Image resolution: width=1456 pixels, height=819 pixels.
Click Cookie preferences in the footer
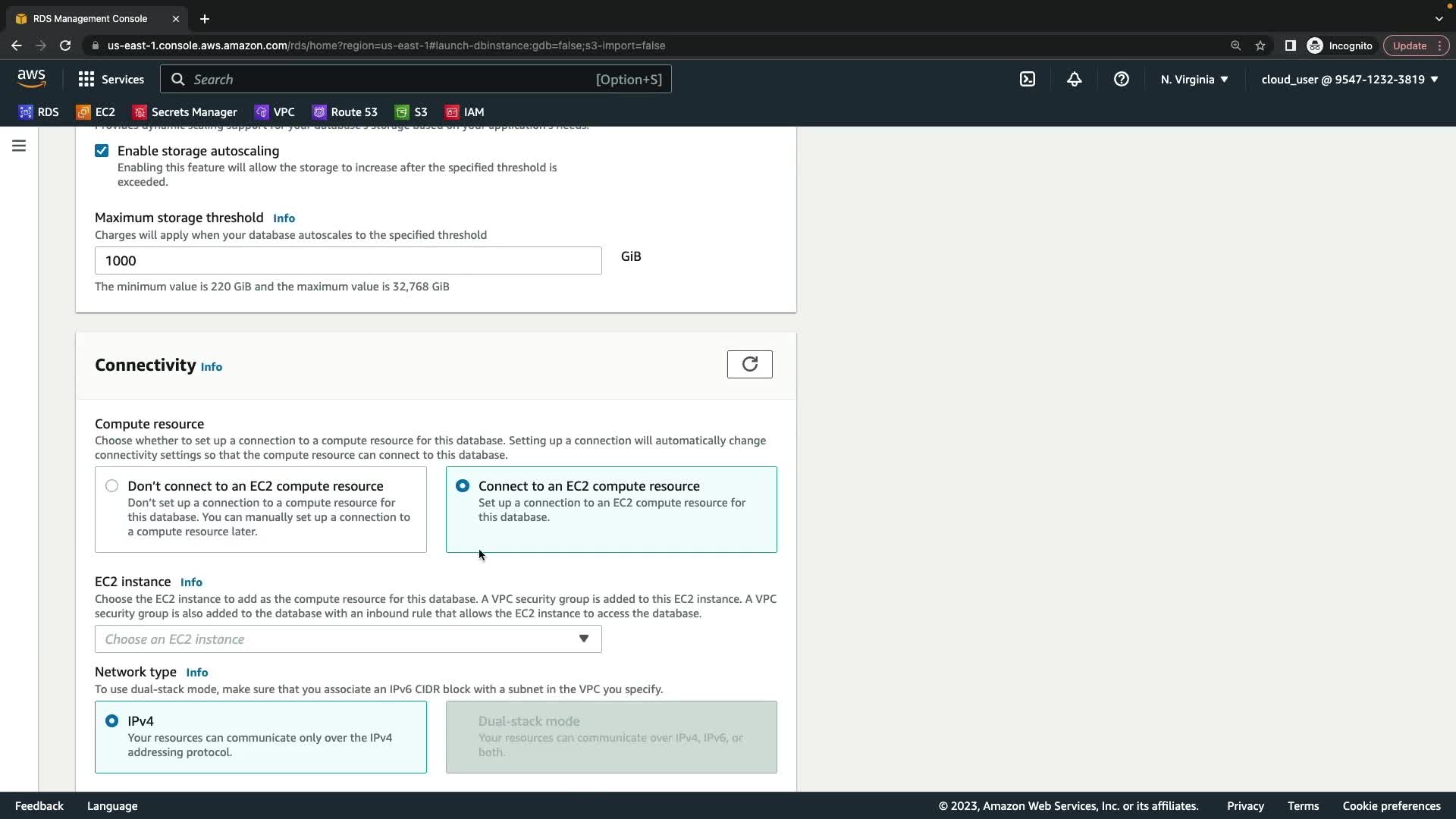pos(1391,805)
